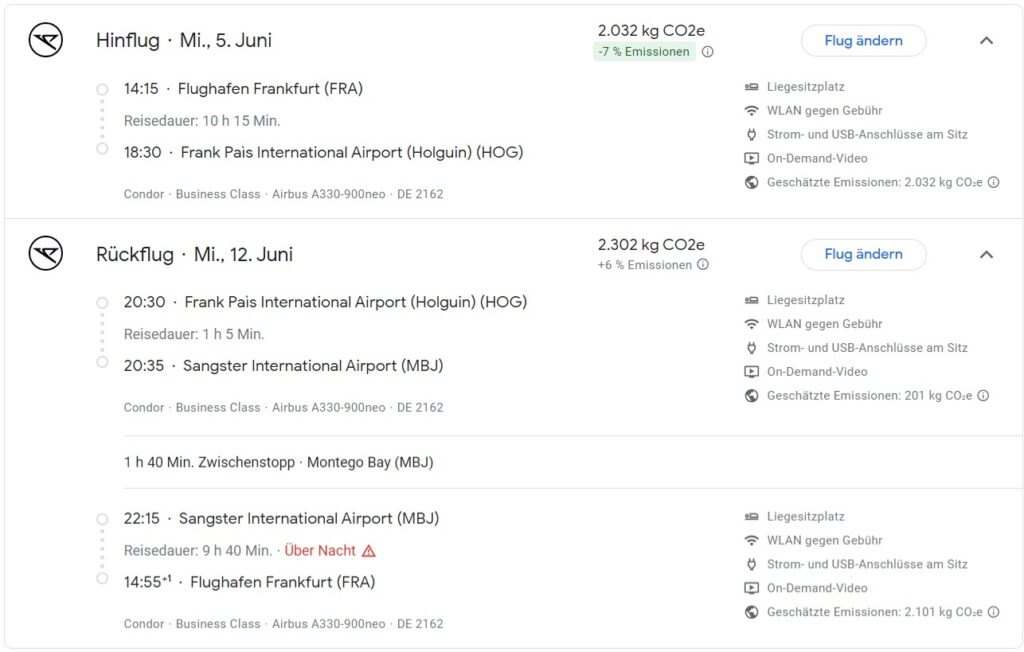Screen dimensions: 1024x652
Task: Click info icon next to +6 % Emissionen
Action: 703,265
